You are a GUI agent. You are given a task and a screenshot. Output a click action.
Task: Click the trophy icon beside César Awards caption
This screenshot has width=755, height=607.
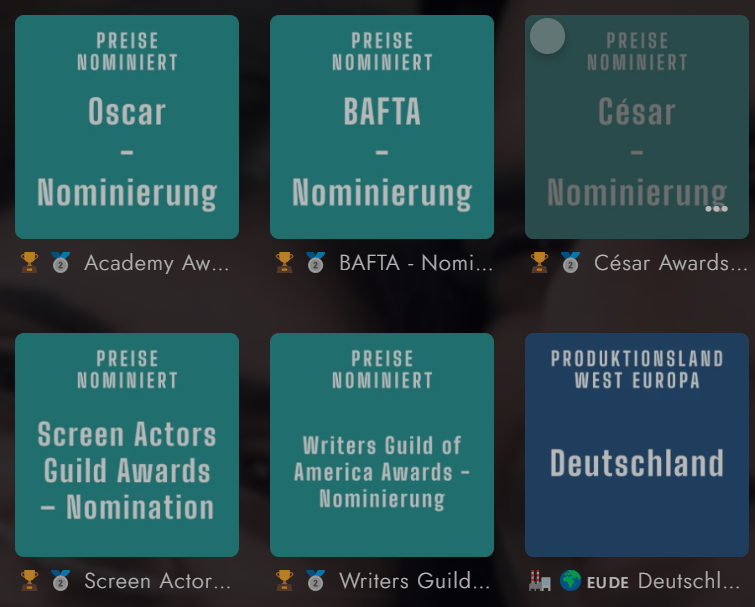pyautogui.click(x=540, y=263)
